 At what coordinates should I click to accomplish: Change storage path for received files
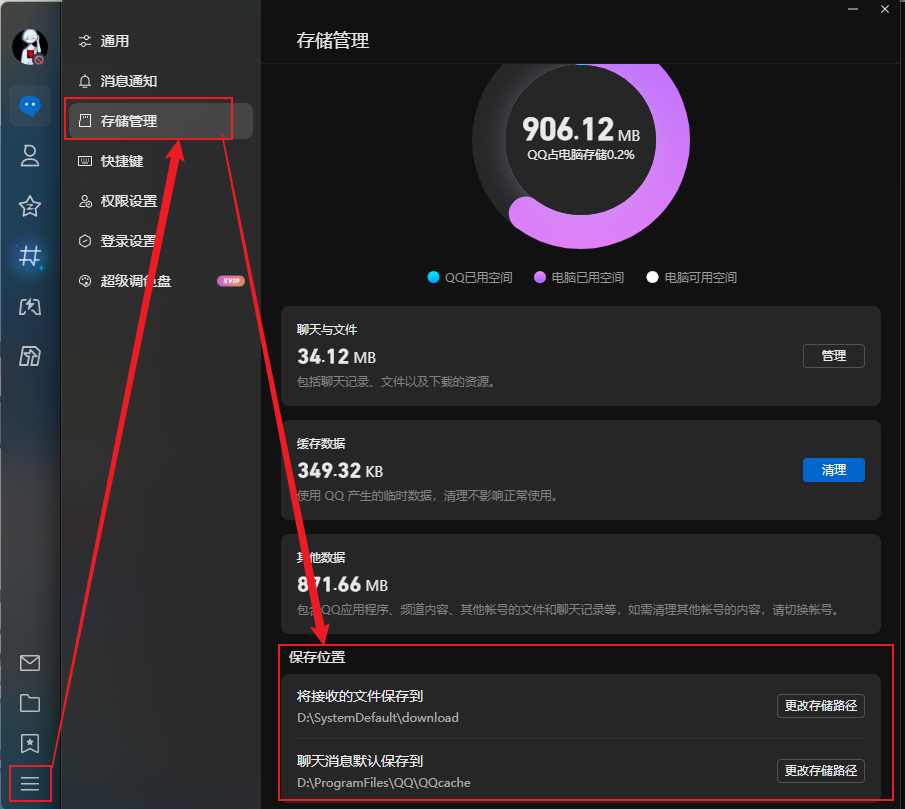[820, 706]
